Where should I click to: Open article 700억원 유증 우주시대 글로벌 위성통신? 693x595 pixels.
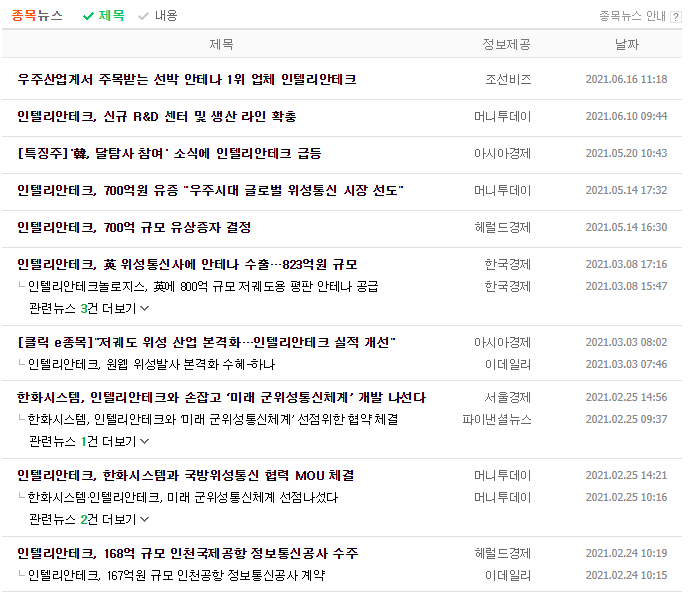coord(210,191)
